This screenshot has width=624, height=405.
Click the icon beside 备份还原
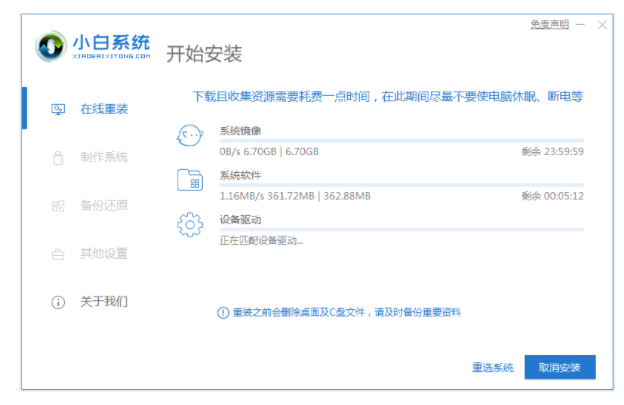[x=58, y=205]
